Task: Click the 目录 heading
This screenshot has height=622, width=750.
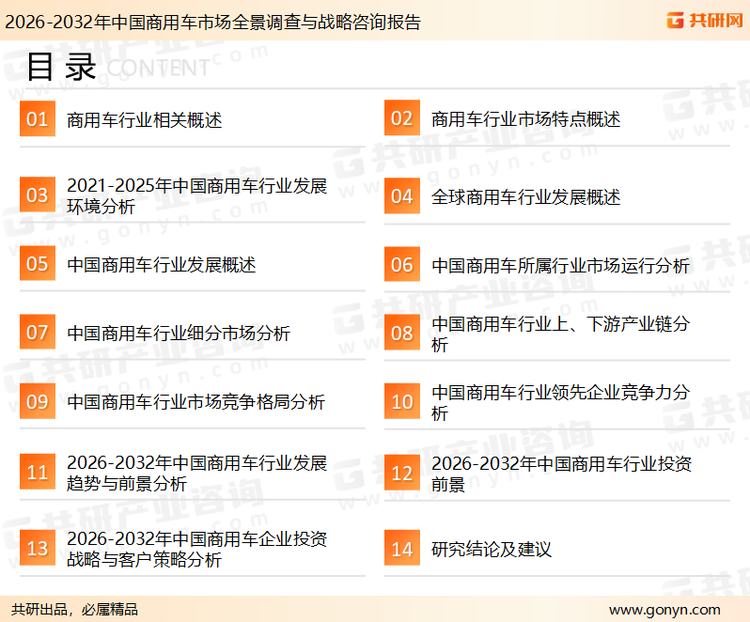Action: 61,67
